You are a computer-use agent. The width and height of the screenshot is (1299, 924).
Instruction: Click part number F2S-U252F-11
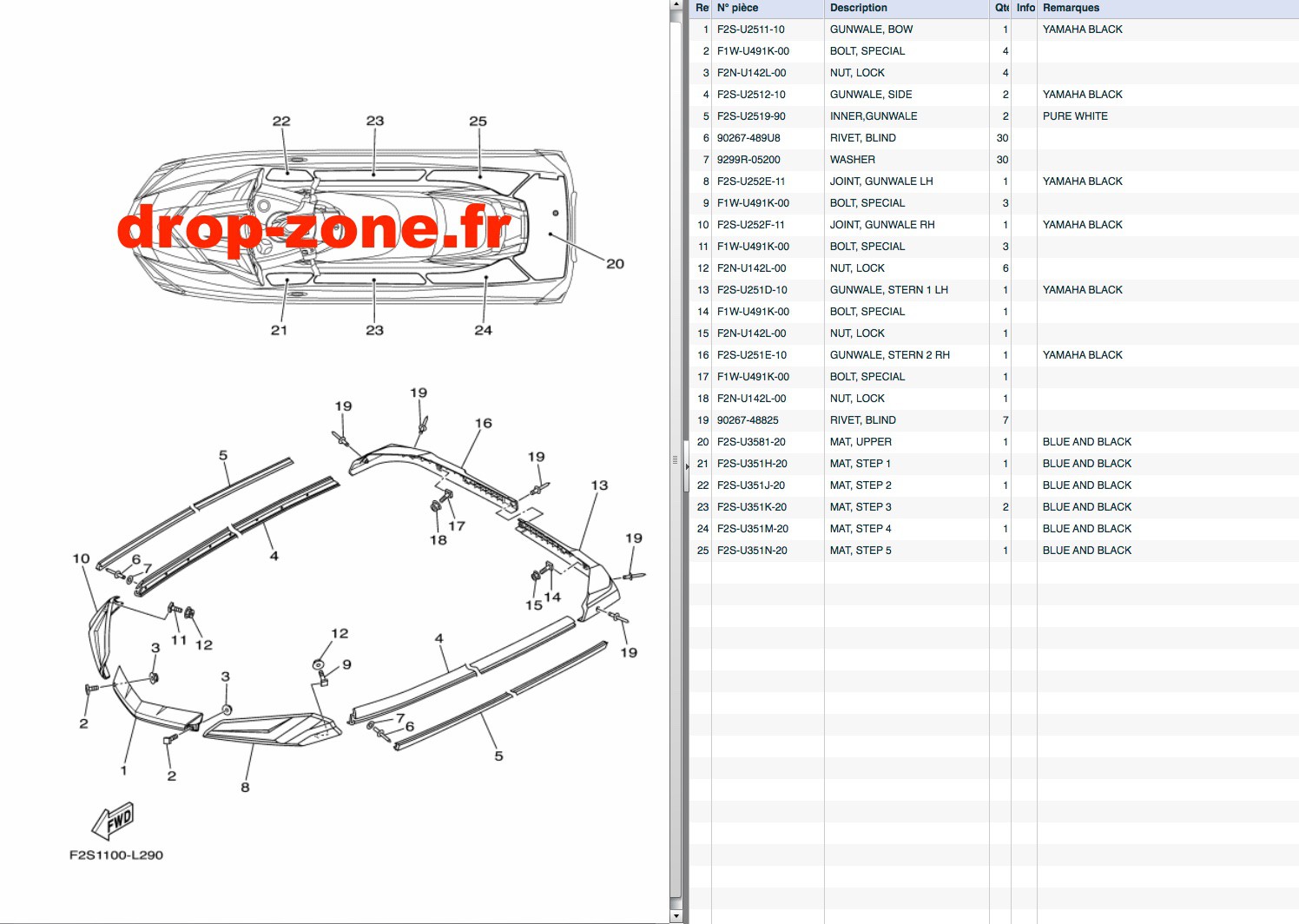(751, 225)
